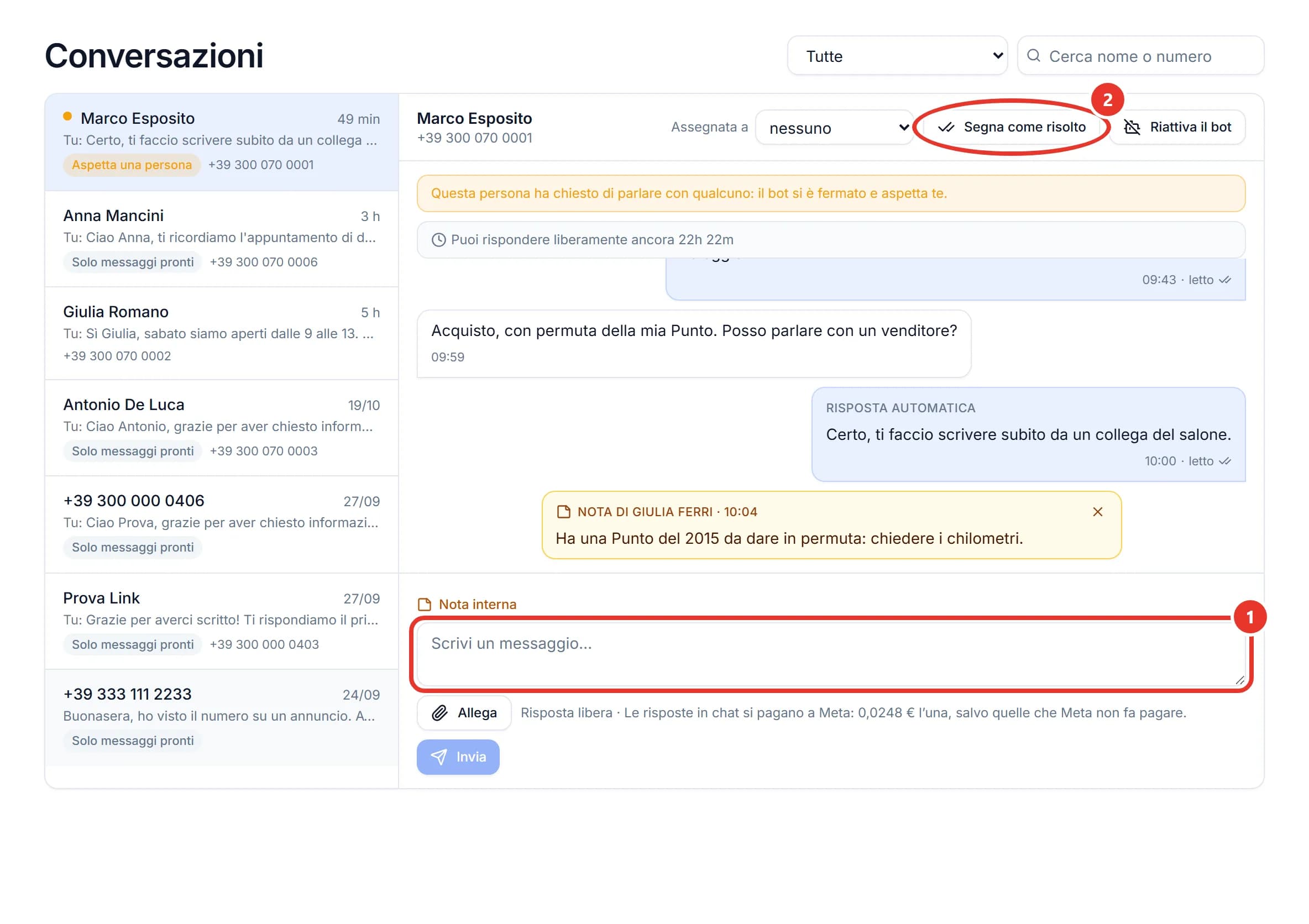Viewport: 1309px width, 924px height.
Task: Toggle Nota interna mode
Action: (x=467, y=604)
